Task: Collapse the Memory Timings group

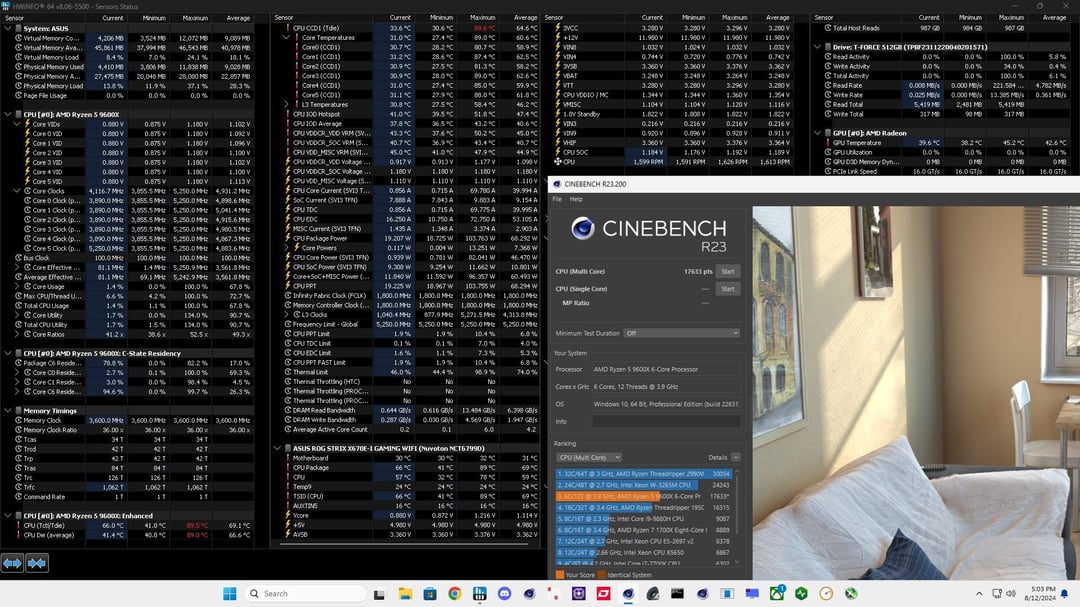Action: click(x=8, y=411)
